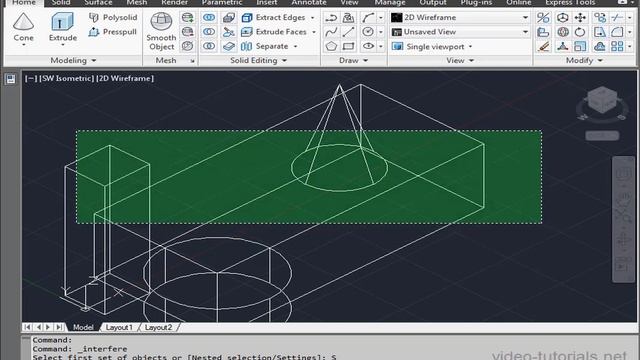The height and width of the screenshot is (360, 640).
Task: Click the icon left of viewport label
Action: tap(11, 79)
